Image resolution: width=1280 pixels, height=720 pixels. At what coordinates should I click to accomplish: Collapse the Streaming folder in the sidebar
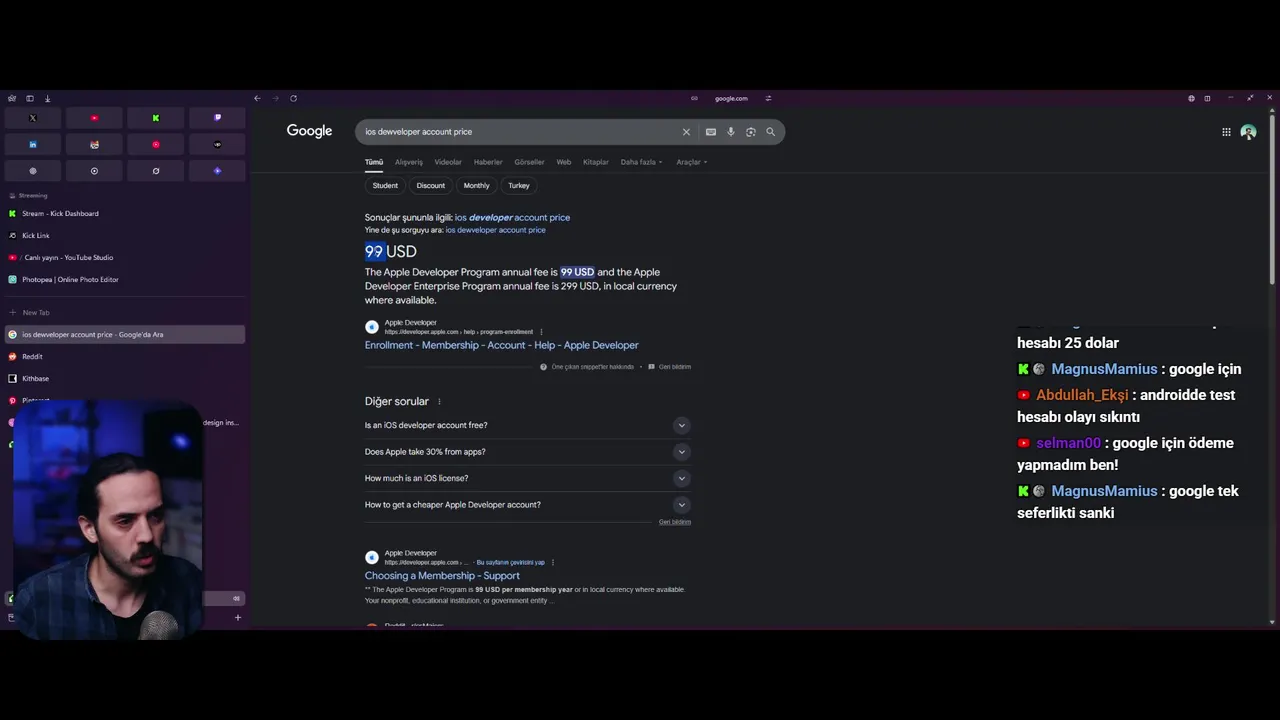coord(27,196)
